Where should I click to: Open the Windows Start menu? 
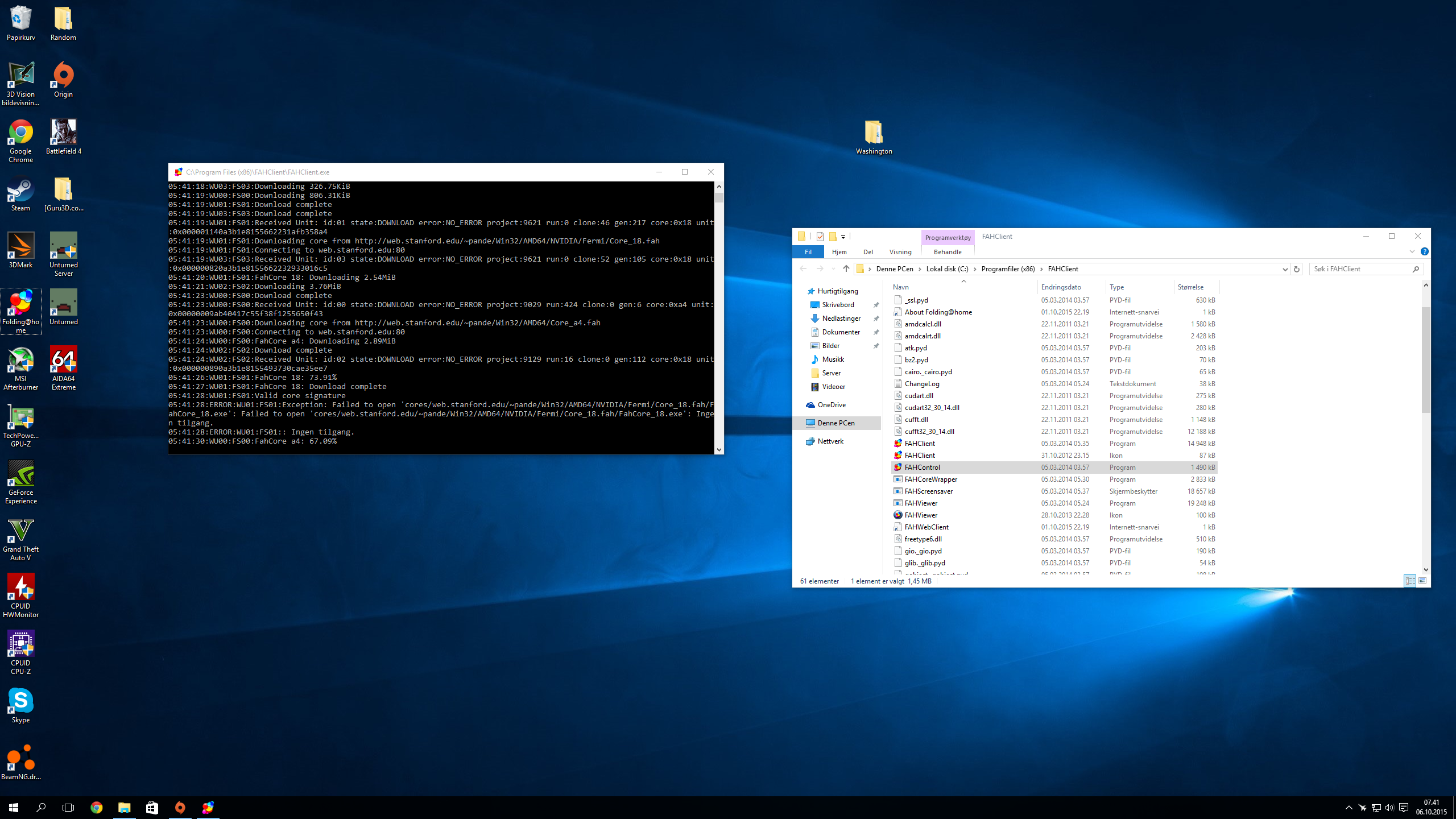point(14,807)
